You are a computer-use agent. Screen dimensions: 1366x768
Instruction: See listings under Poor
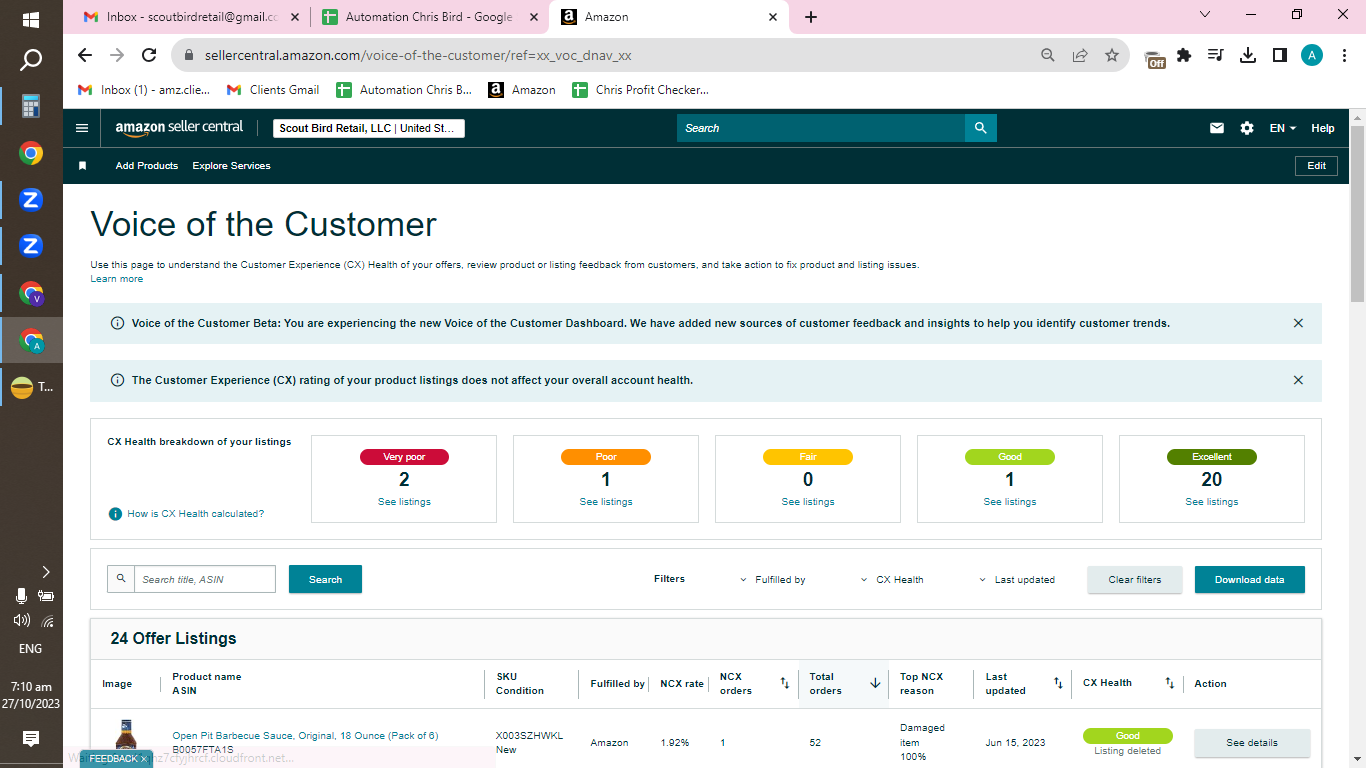[x=606, y=502]
